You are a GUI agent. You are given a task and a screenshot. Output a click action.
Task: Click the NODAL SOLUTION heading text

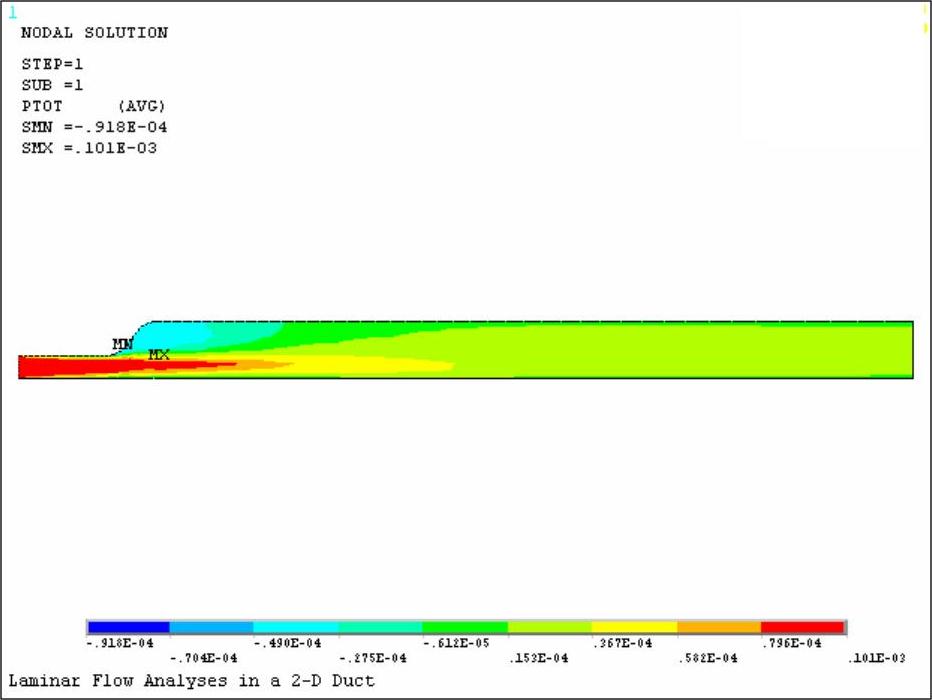95,33
